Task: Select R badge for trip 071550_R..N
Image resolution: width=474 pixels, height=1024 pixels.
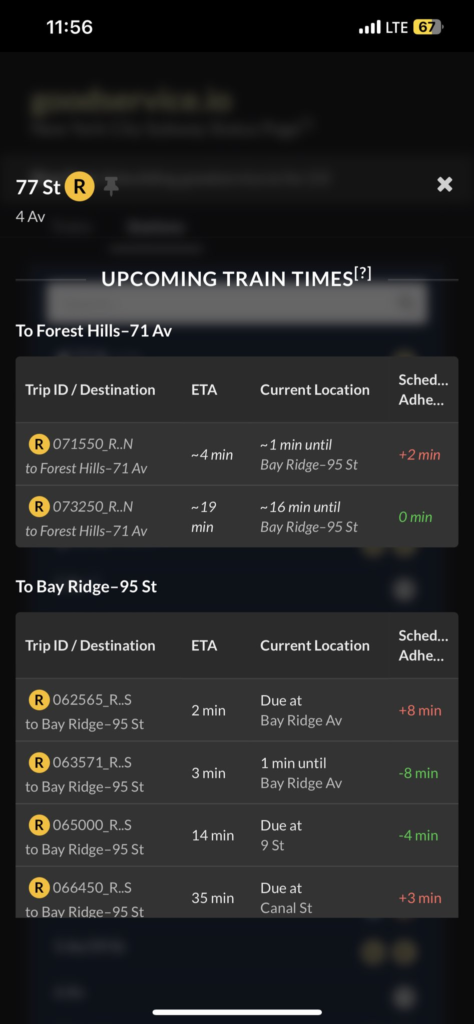Action: point(39,445)
